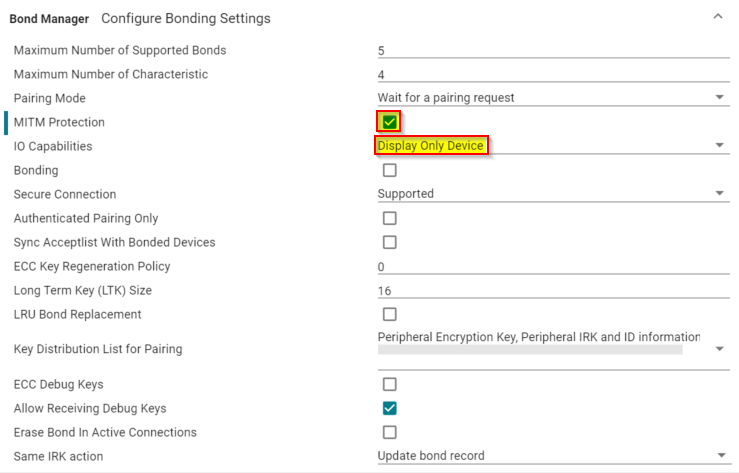Expand the Secure Connection dropdown
Image resolution: width=739 pixels, height=473 pixels.
pyautogui.click(x=720, y=194)
